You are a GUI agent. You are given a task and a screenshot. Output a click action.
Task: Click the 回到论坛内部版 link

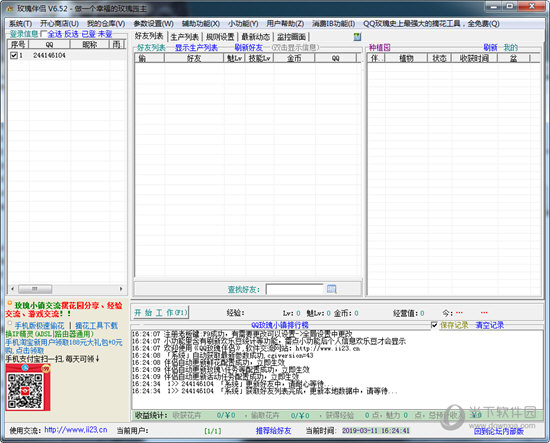point(498,431)
